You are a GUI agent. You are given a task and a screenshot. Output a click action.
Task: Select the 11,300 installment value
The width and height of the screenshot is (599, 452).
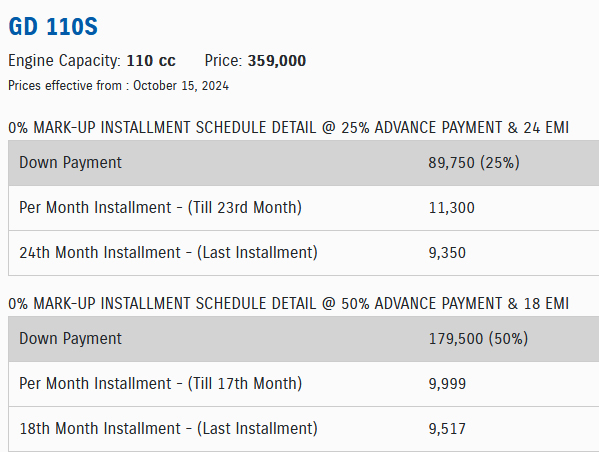(x=452, y=208)
